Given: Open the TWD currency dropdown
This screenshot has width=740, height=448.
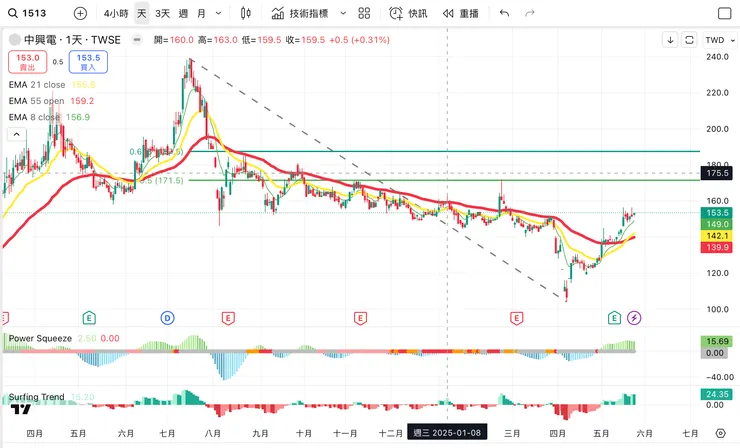Looking at the screenshot, I should coord(720,40).
